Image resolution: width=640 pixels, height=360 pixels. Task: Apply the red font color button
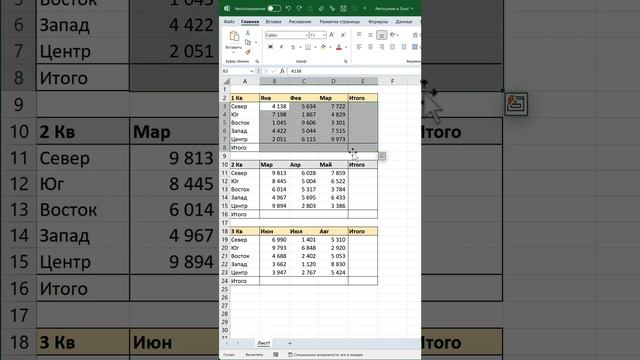pyautogui.click(x=338, y=47)
